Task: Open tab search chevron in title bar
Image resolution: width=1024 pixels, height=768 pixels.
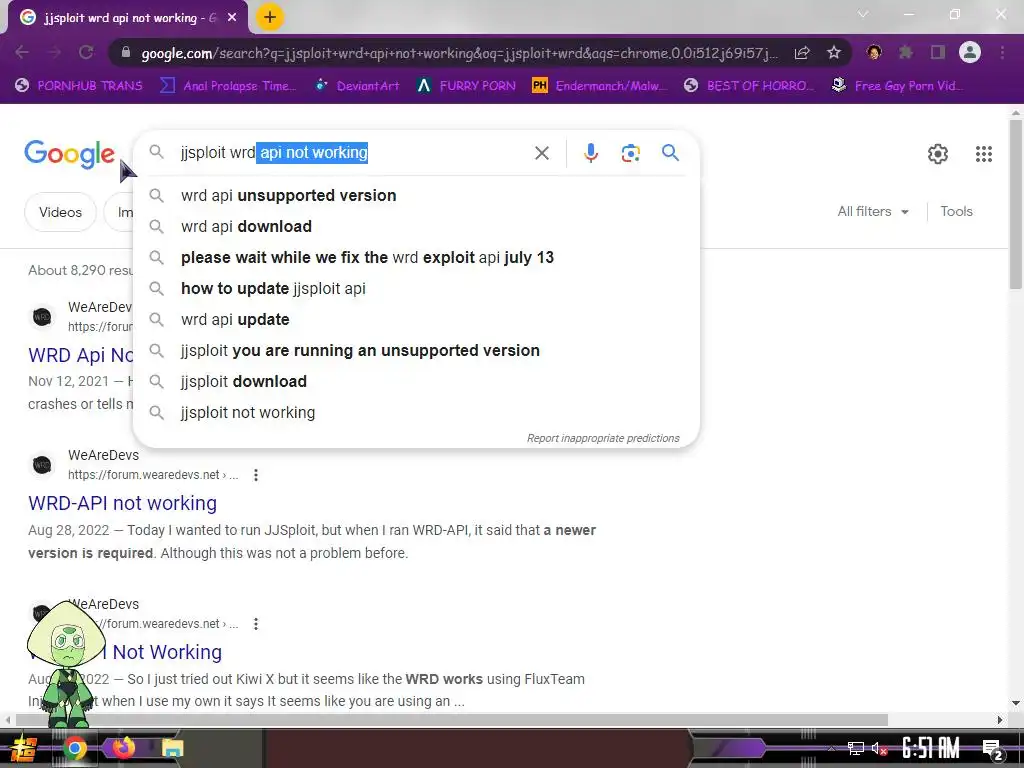Action: [x=863, y=14]
